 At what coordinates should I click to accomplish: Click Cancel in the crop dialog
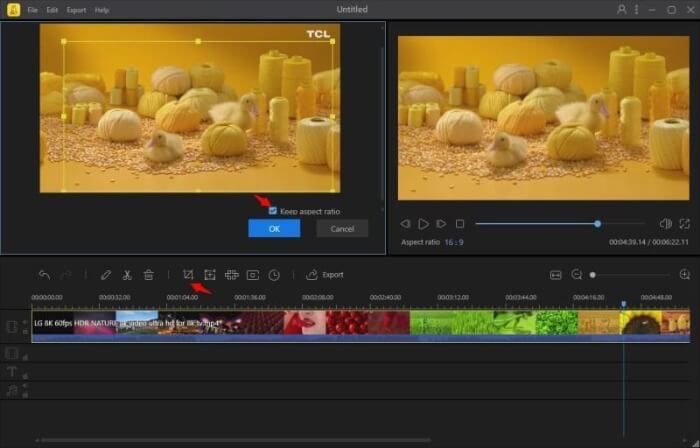342,229
